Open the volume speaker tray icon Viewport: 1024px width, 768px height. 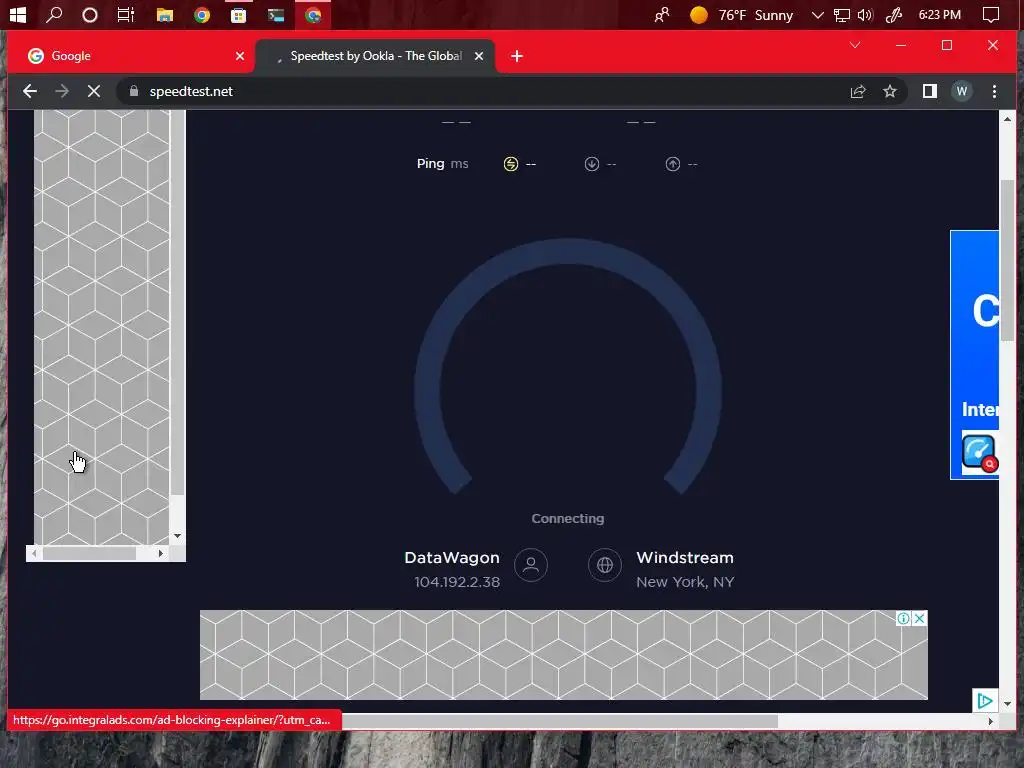(865, 15)
